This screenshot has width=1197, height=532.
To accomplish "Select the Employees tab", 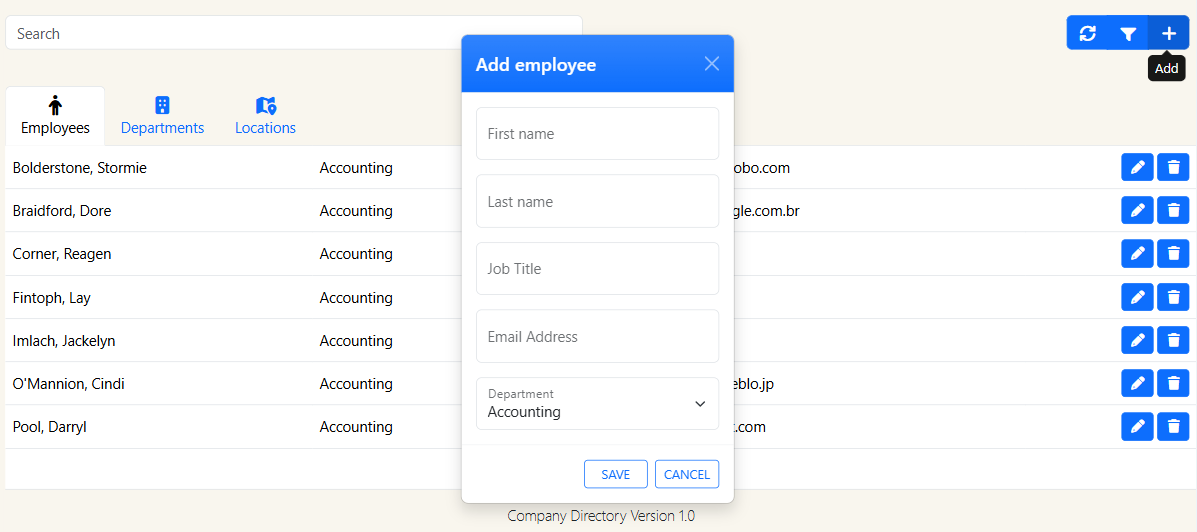I will click(x=55, y=116).
